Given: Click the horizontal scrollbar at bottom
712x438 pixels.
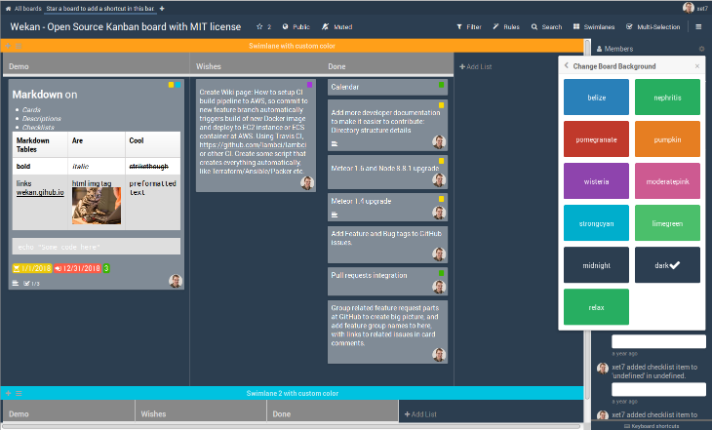Looking at the screenshot, I should pyautogui.click(x=292, y=426).
